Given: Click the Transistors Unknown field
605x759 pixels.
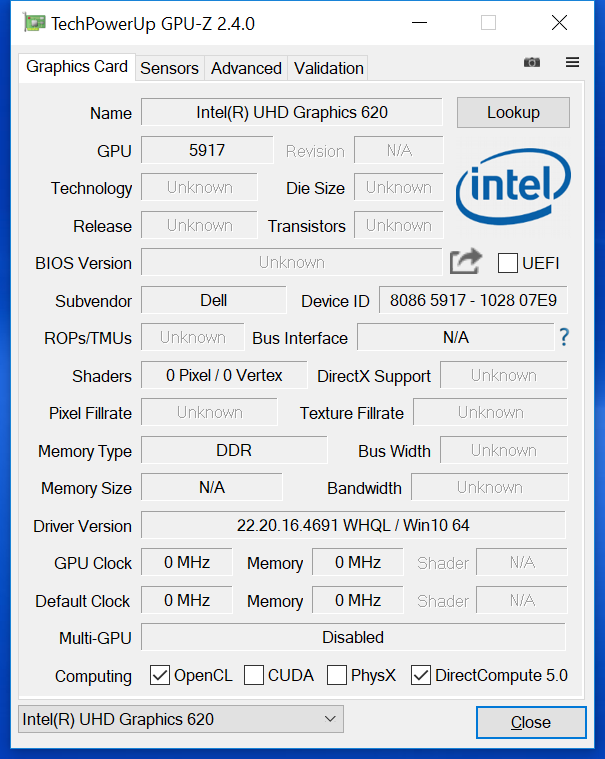Looking at the screenshot, I should [399, 225].
